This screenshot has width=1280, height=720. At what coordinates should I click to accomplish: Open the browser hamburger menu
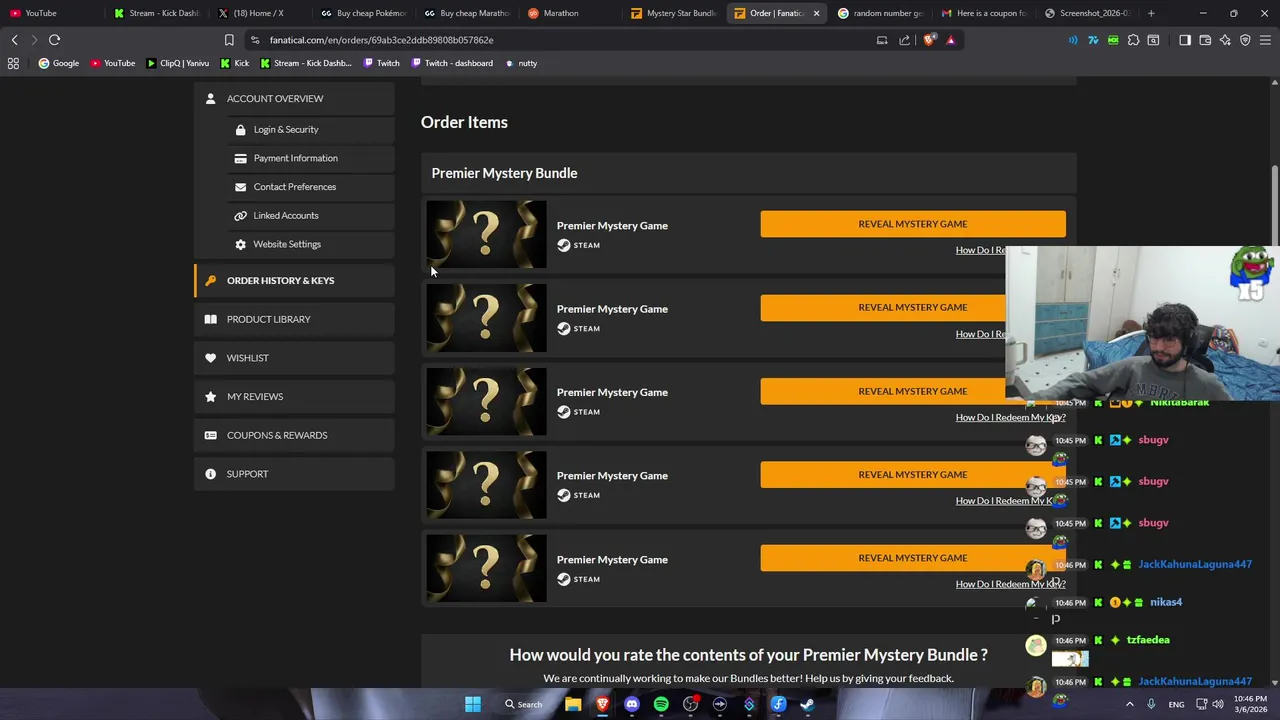(x=1265, y=40)
